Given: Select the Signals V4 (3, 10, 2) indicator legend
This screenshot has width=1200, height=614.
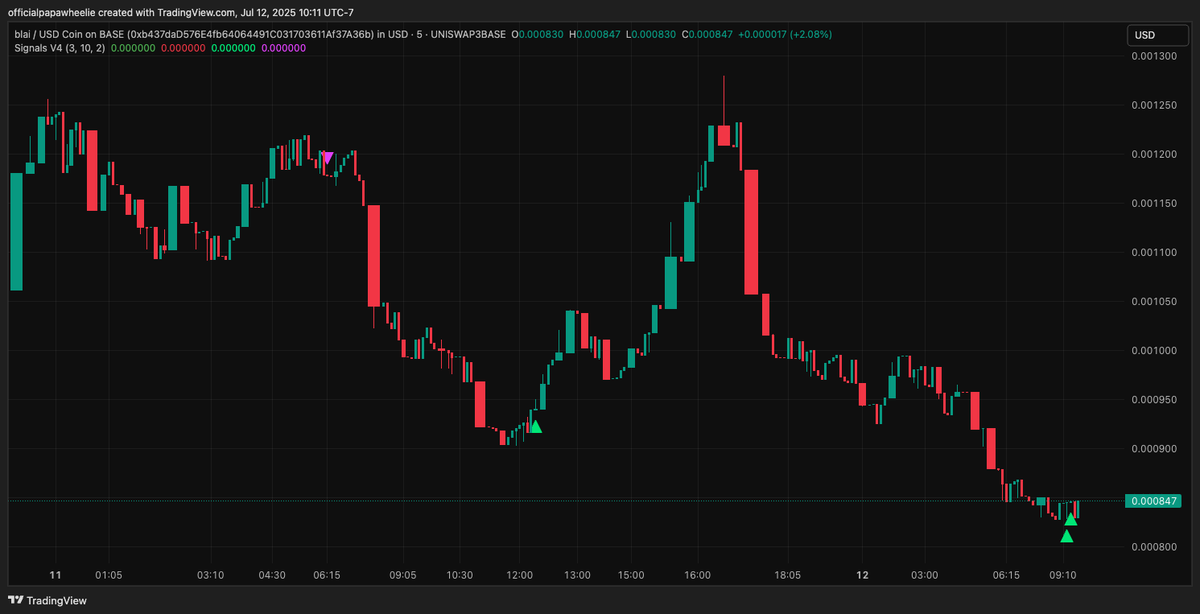Looking at the screenshot, I should (x=59, y=47).
